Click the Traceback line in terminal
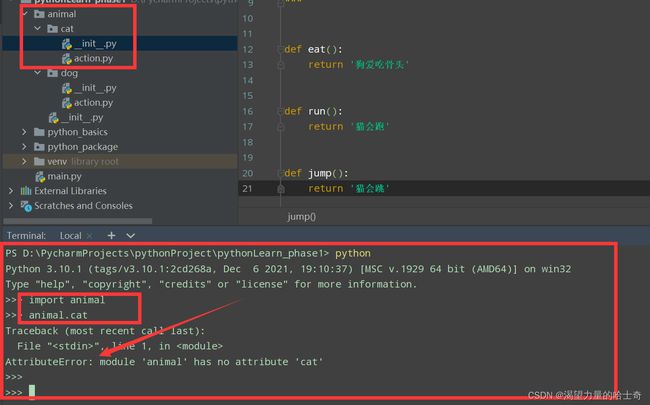 click(x=105, y=331)
